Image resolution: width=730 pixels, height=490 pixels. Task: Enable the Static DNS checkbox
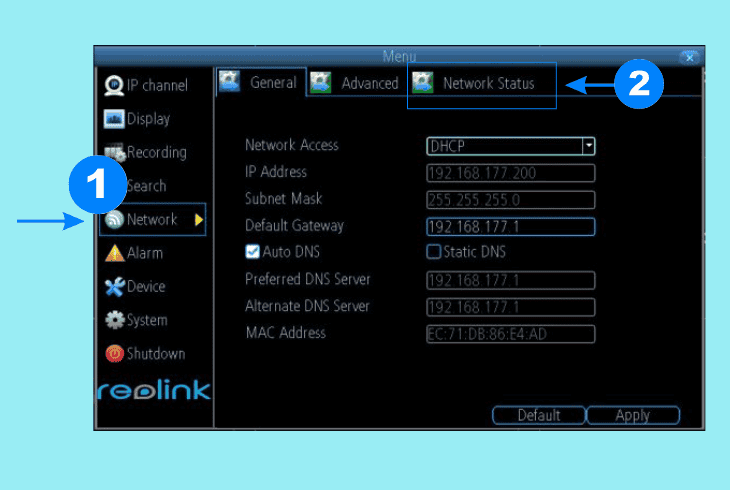point(433,252)
